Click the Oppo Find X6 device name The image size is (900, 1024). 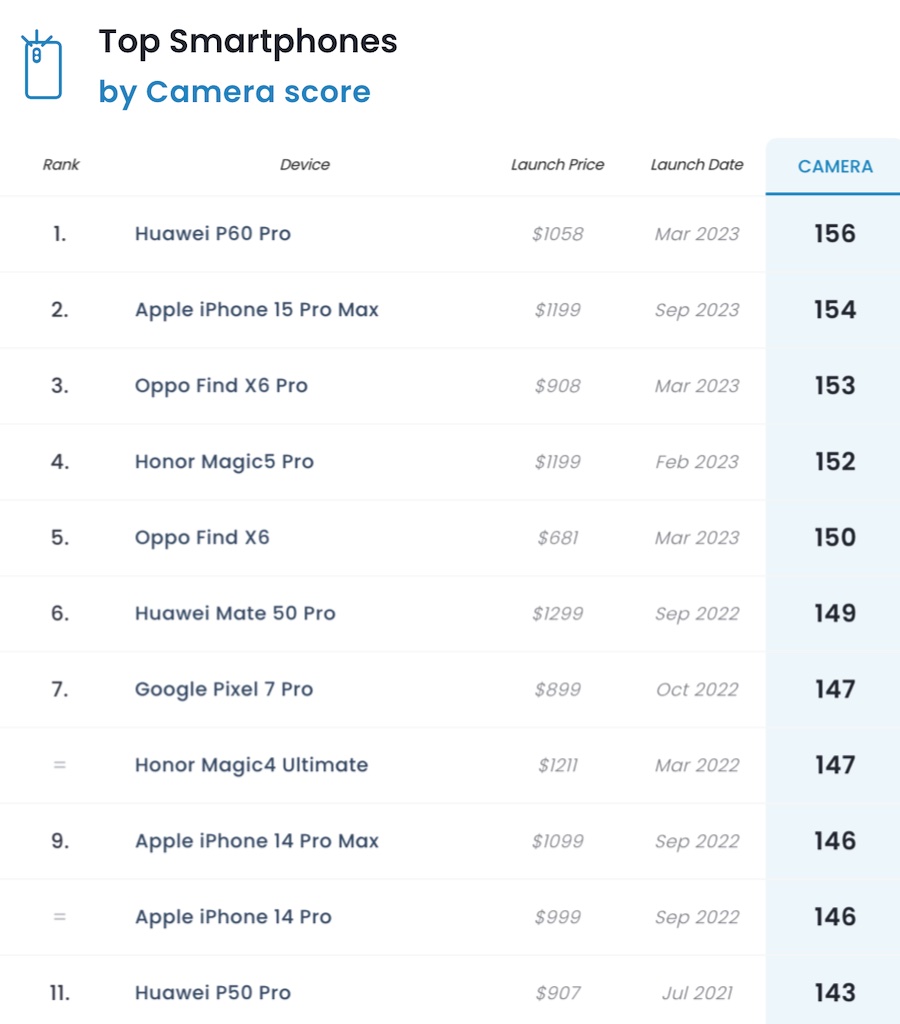(x=202, y=538)
